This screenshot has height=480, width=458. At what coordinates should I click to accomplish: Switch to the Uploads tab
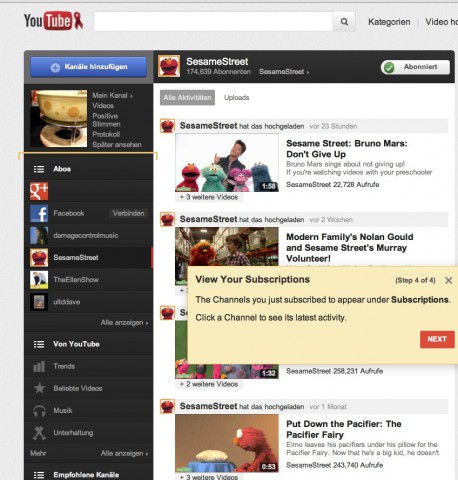(x=236, y=98)
